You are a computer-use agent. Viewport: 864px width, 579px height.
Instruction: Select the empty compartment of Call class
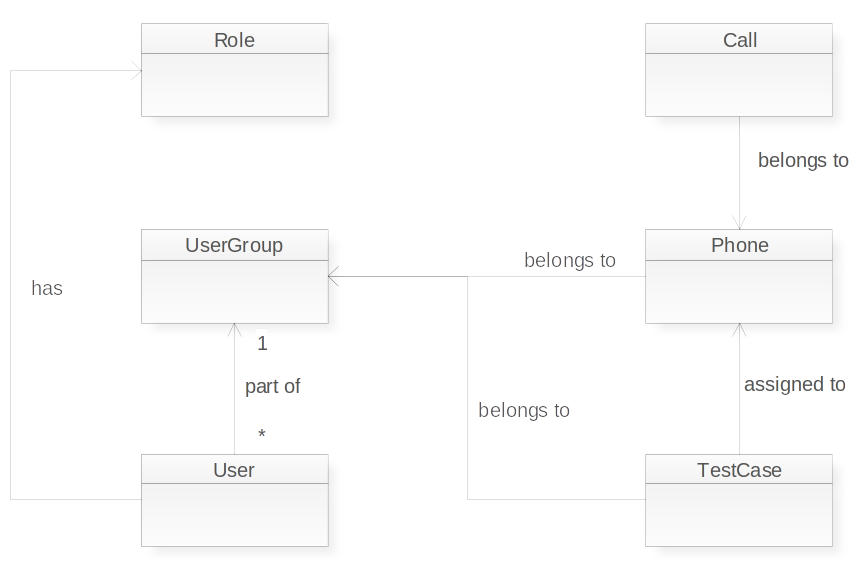point(739,85)
